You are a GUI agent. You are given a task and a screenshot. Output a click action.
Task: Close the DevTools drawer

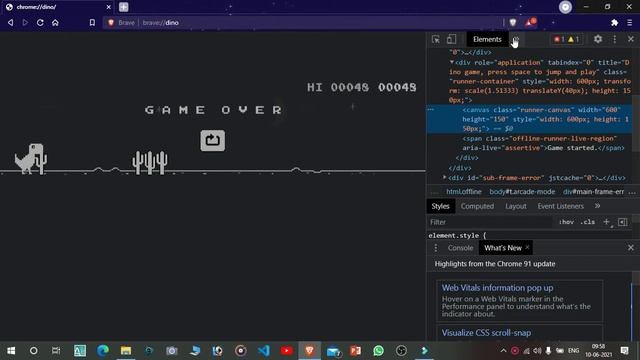631,248
